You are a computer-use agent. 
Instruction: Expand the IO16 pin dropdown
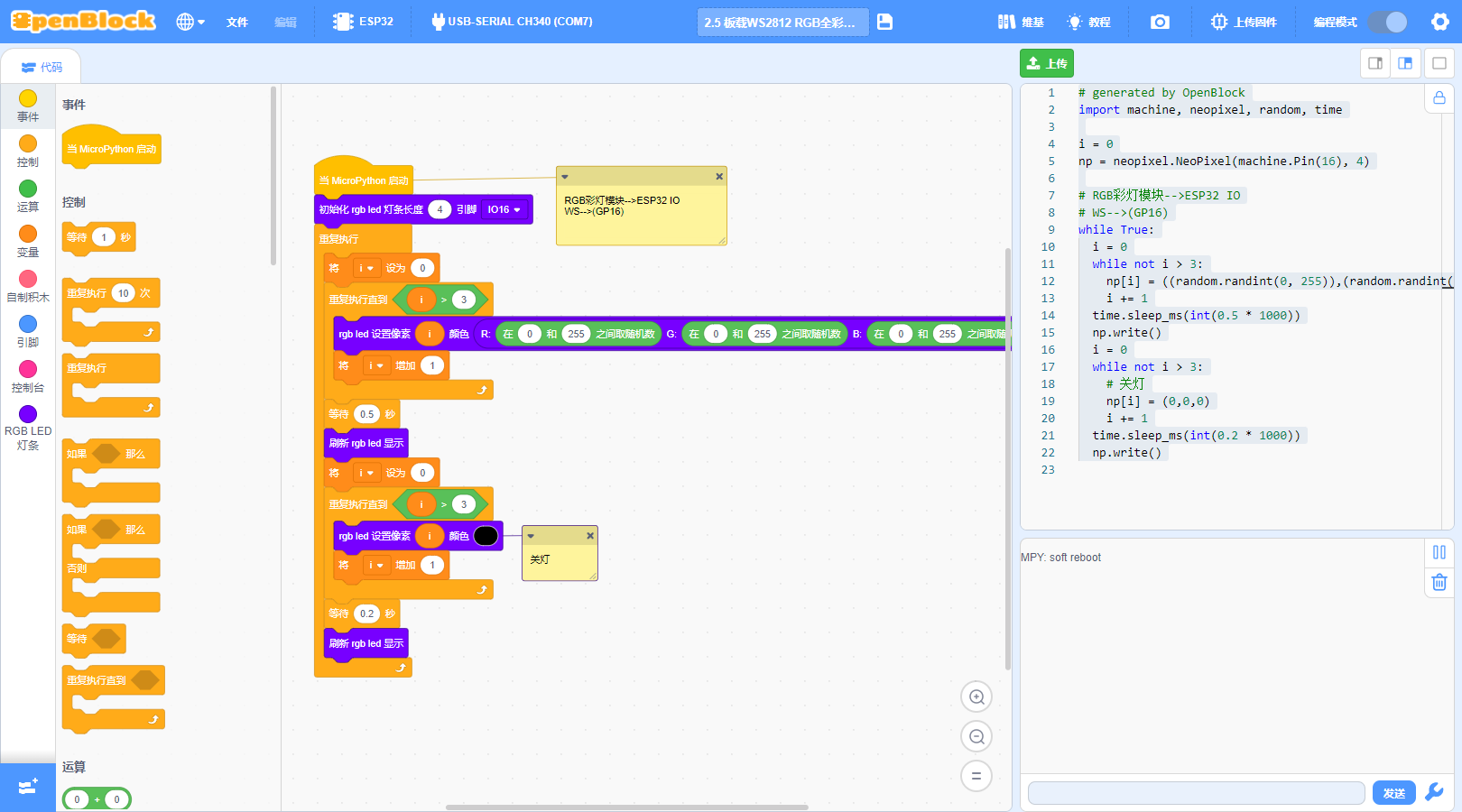[x=504, y=209]
